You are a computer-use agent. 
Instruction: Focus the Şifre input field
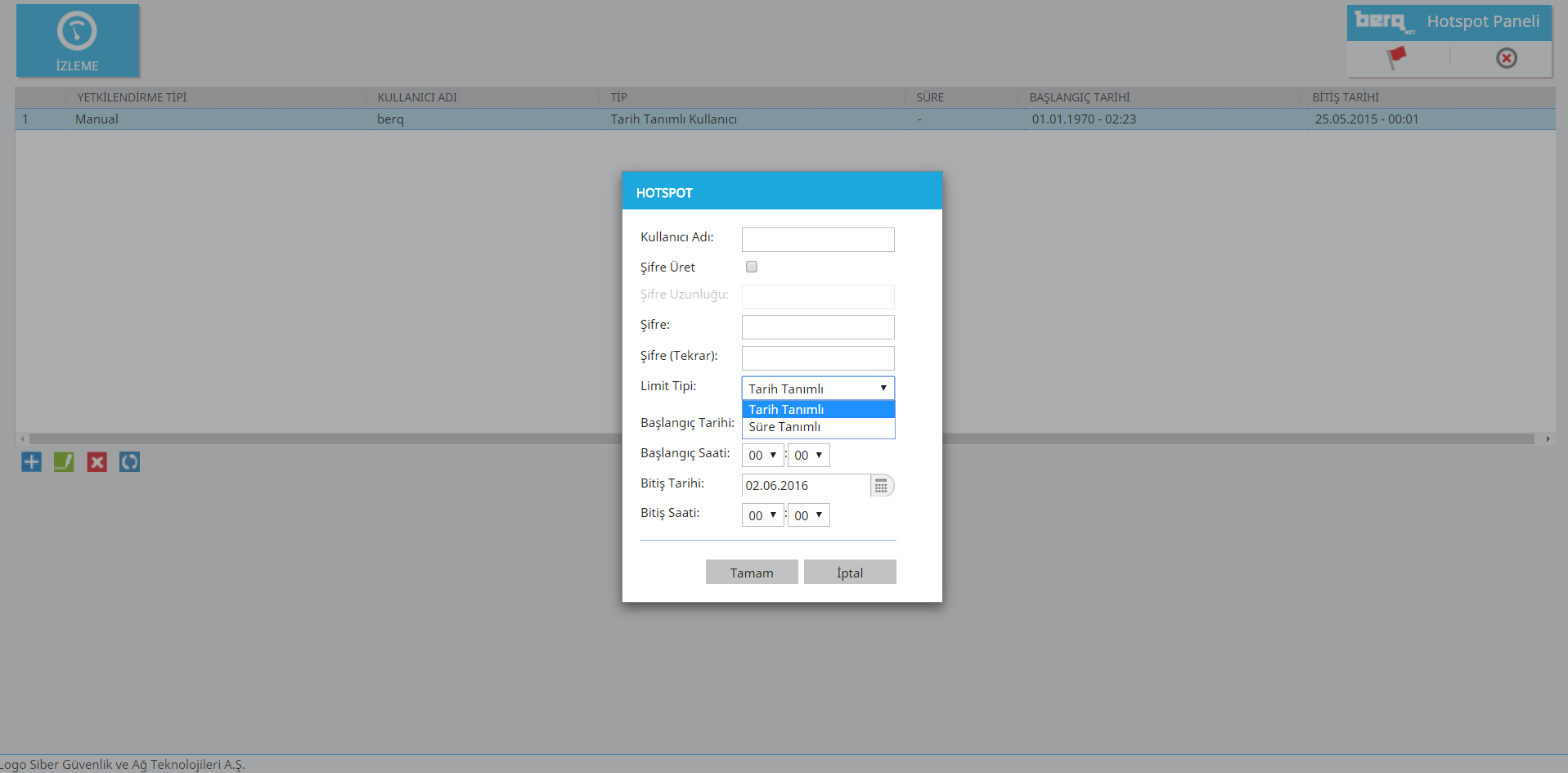pyautogui.click(x=818, y=327)
